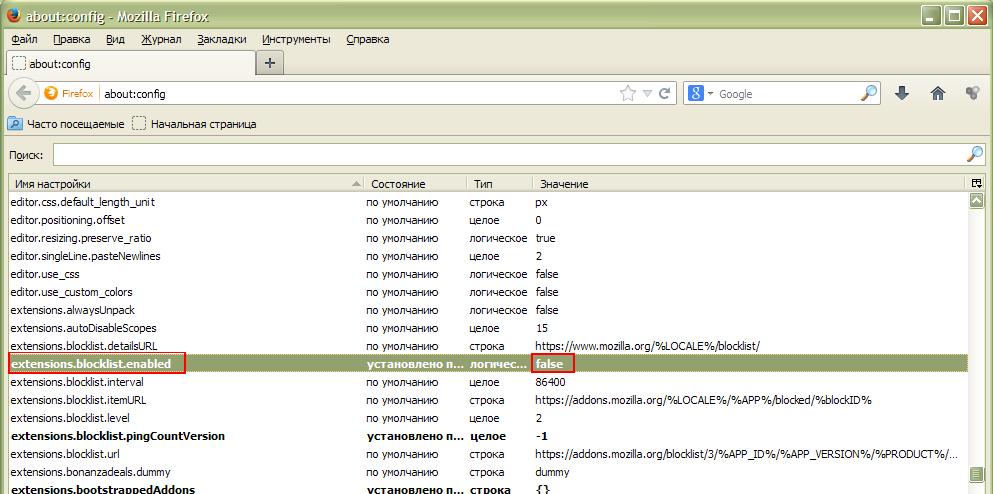Viewport: 993px width, 494px height.
Task: Click the mozilla.org blocklist details URL value
Action: click(x=647, y=346)
